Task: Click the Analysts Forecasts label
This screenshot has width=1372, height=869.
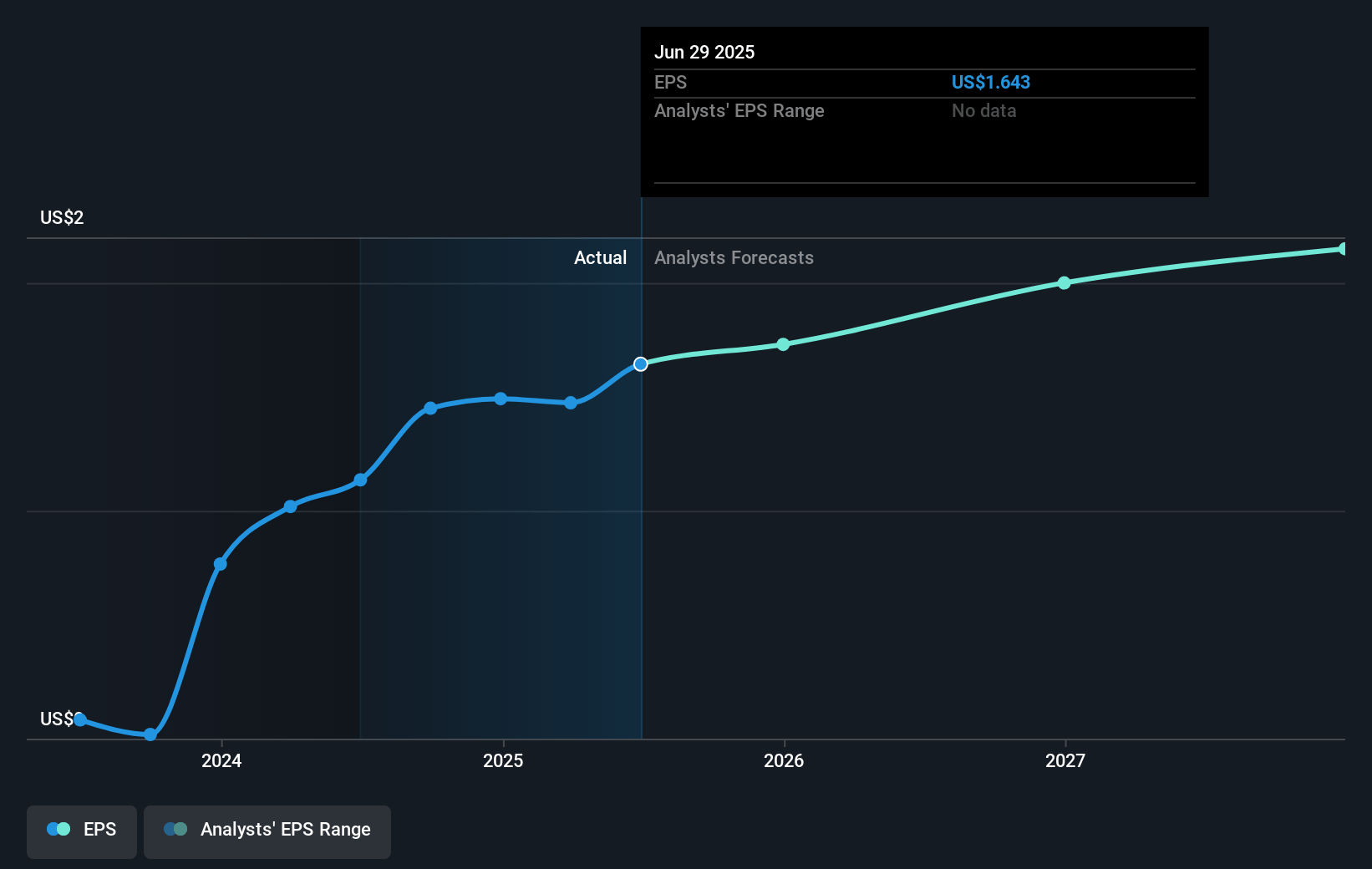Action: tap(734, 258)
